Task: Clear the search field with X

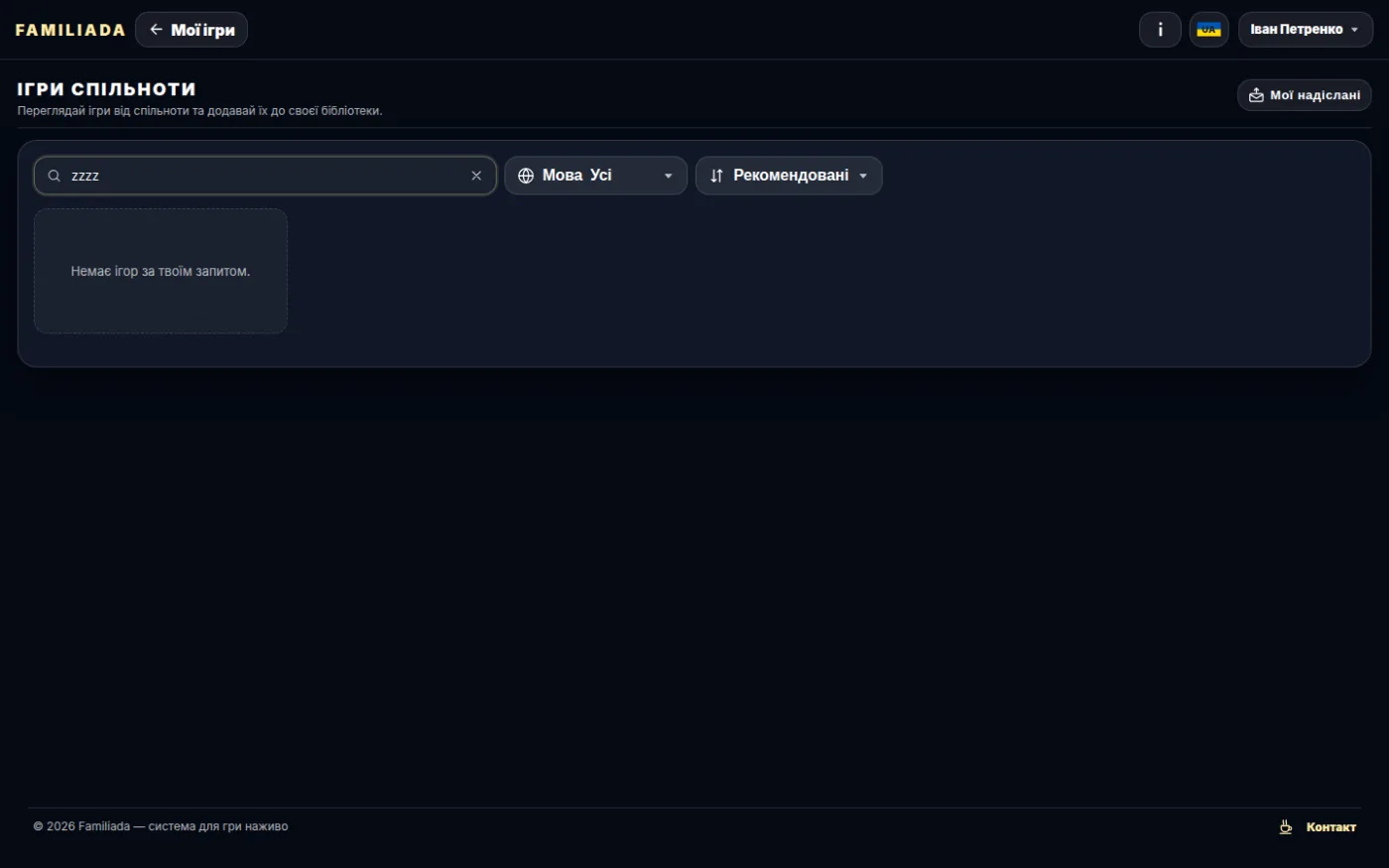Action: [x=476, y=176]
